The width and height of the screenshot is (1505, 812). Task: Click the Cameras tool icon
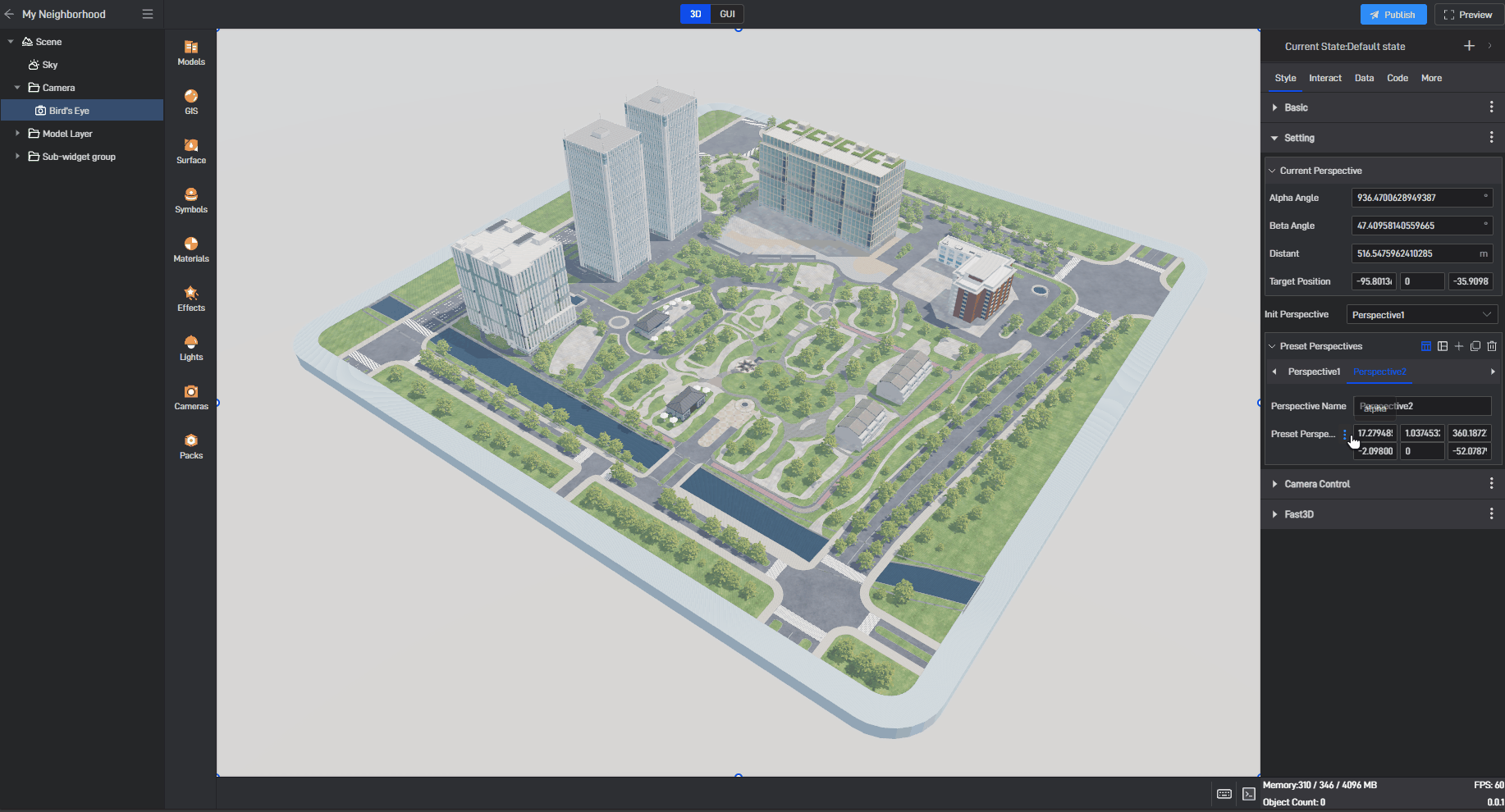pyautogui.click(x=190, y=397)
